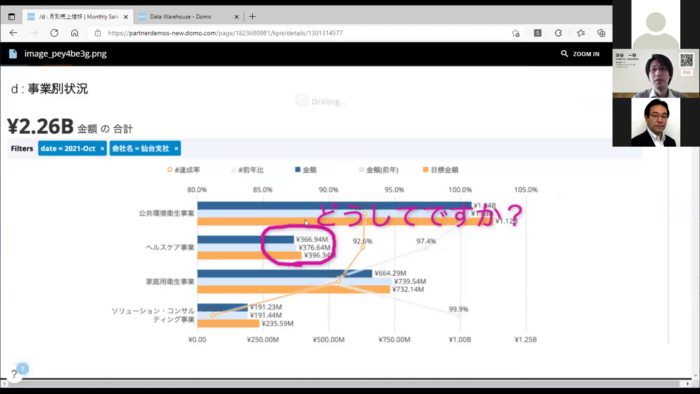
Task: Reload the page with refresh icon
Action: click(54, 33)
